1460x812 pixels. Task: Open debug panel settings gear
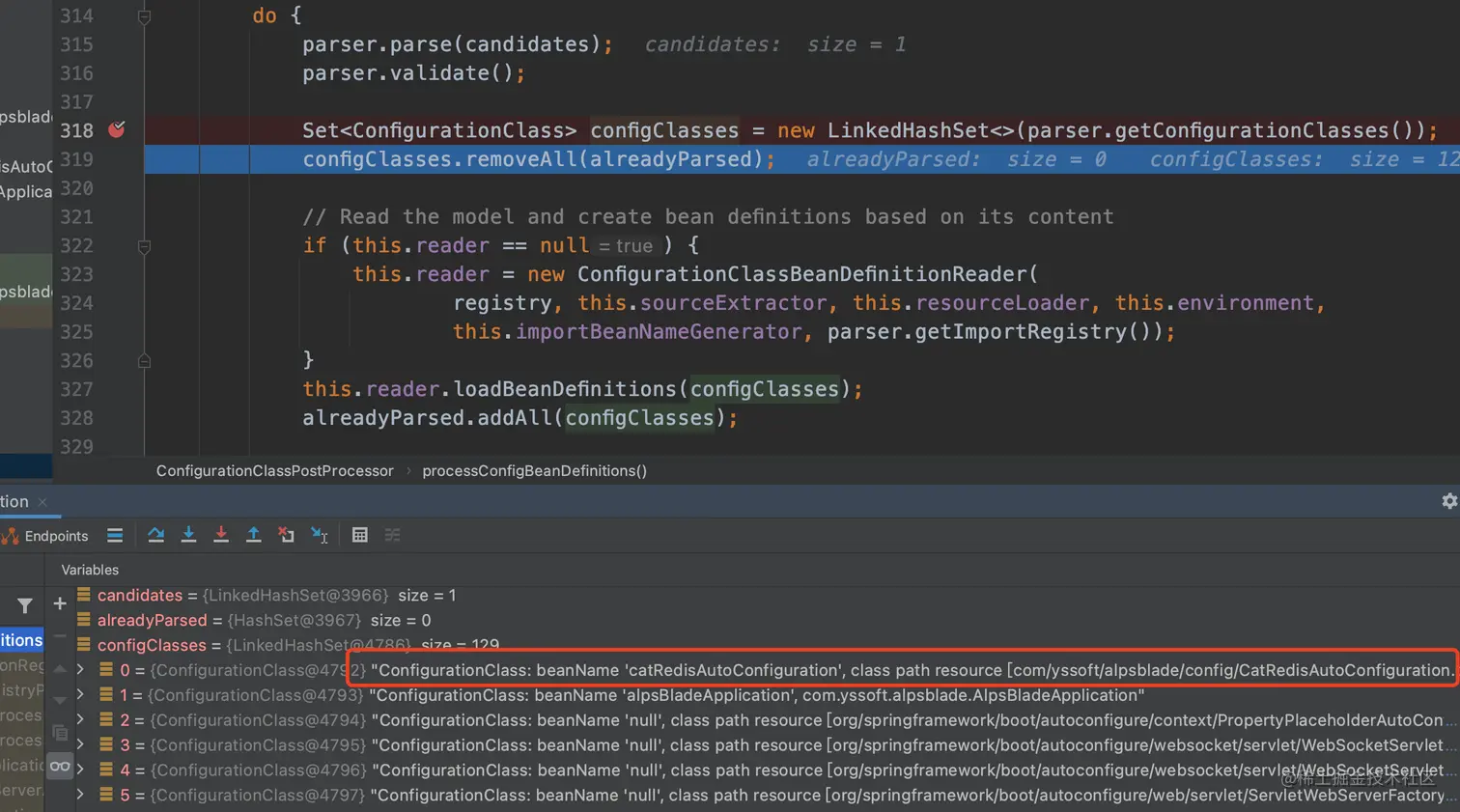point(1449,501)
